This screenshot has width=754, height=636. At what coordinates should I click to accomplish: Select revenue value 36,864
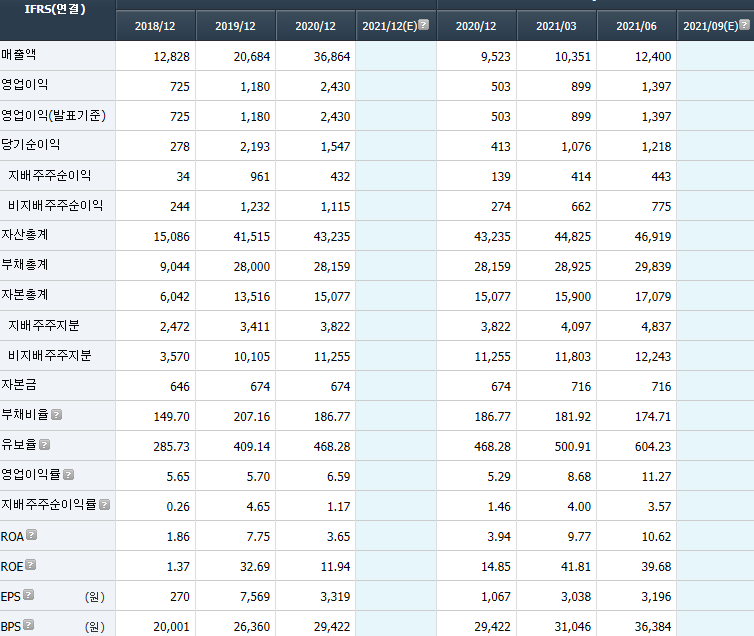332,57
